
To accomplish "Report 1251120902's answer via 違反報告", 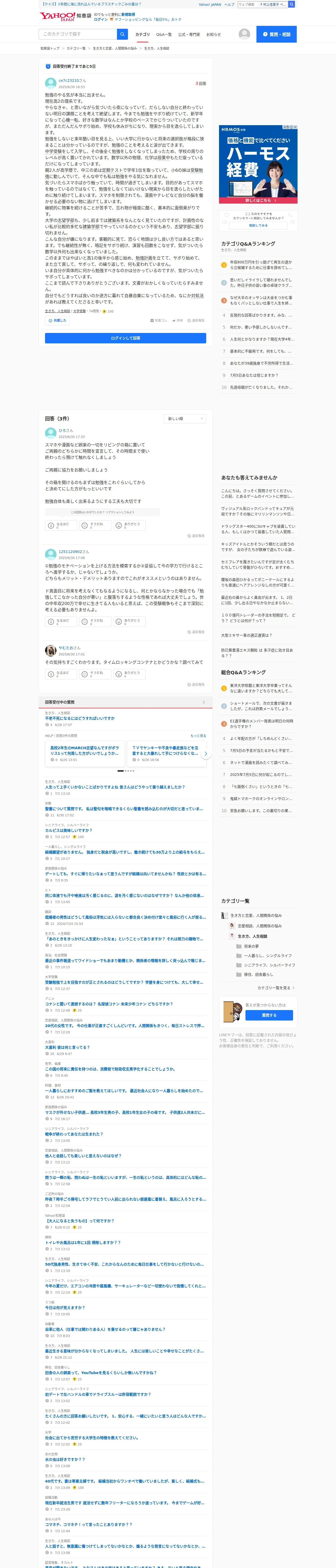I will point(196,632).
